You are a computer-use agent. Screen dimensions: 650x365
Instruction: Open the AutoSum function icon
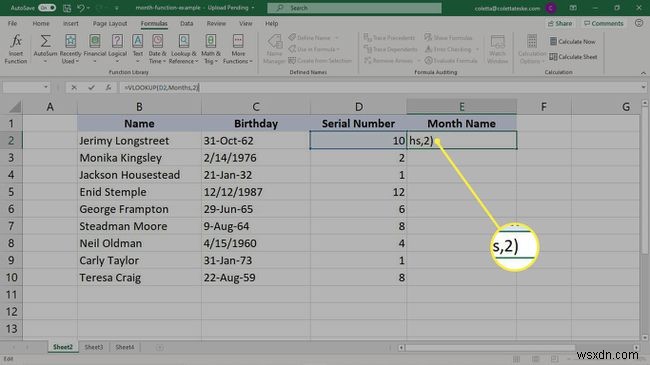point(45,49)
